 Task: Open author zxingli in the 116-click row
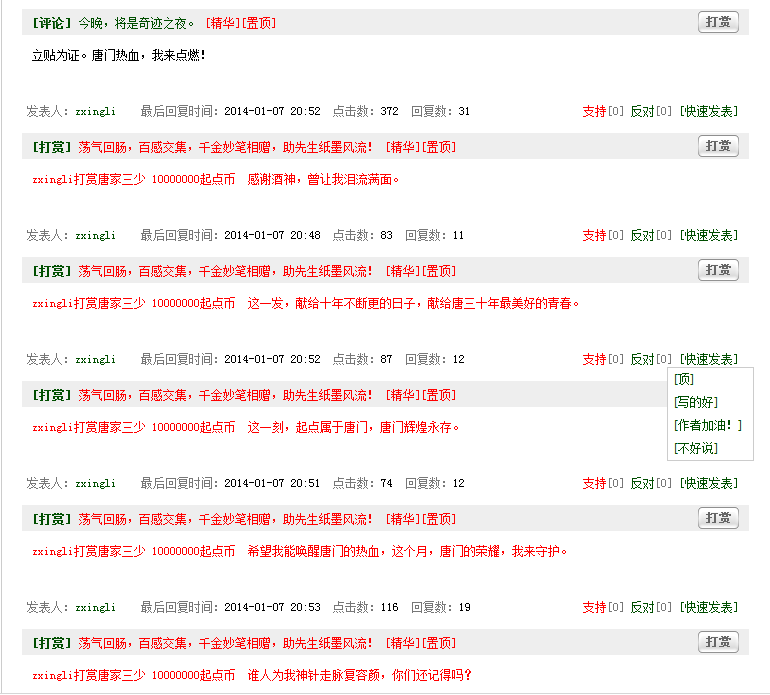(95, 608)
